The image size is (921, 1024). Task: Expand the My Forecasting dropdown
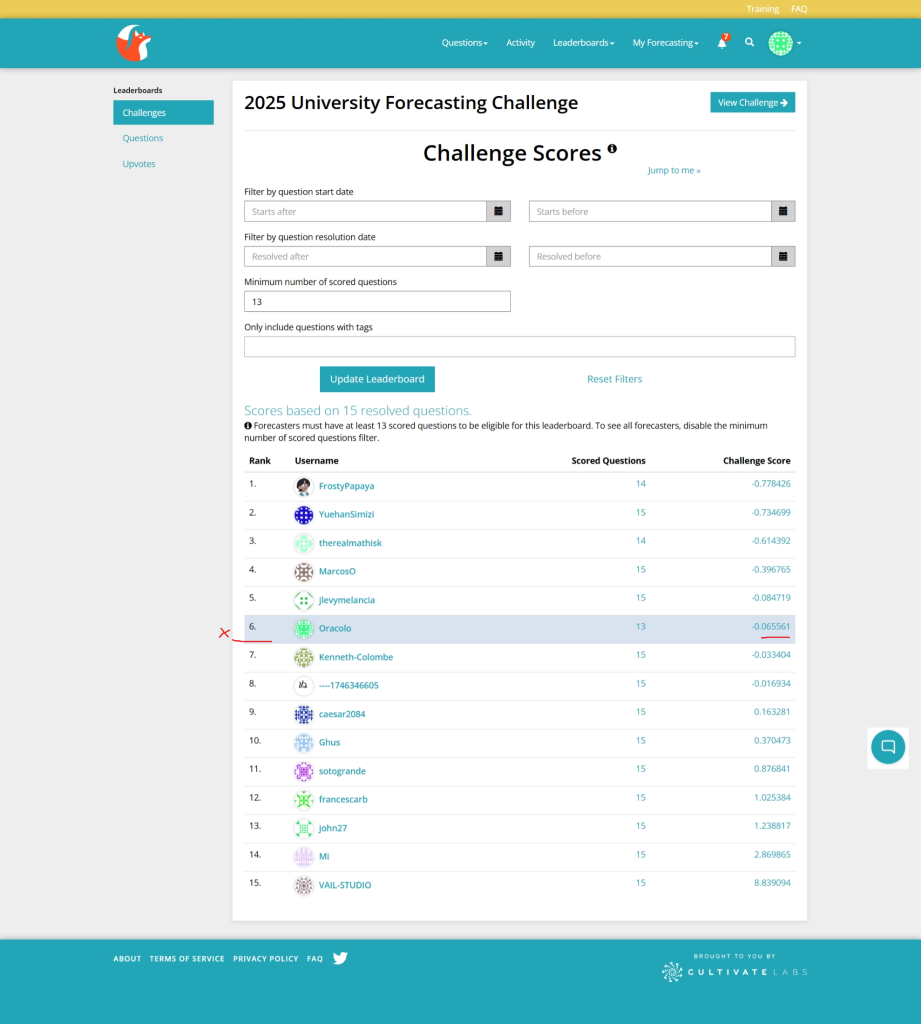coord(665,43)
